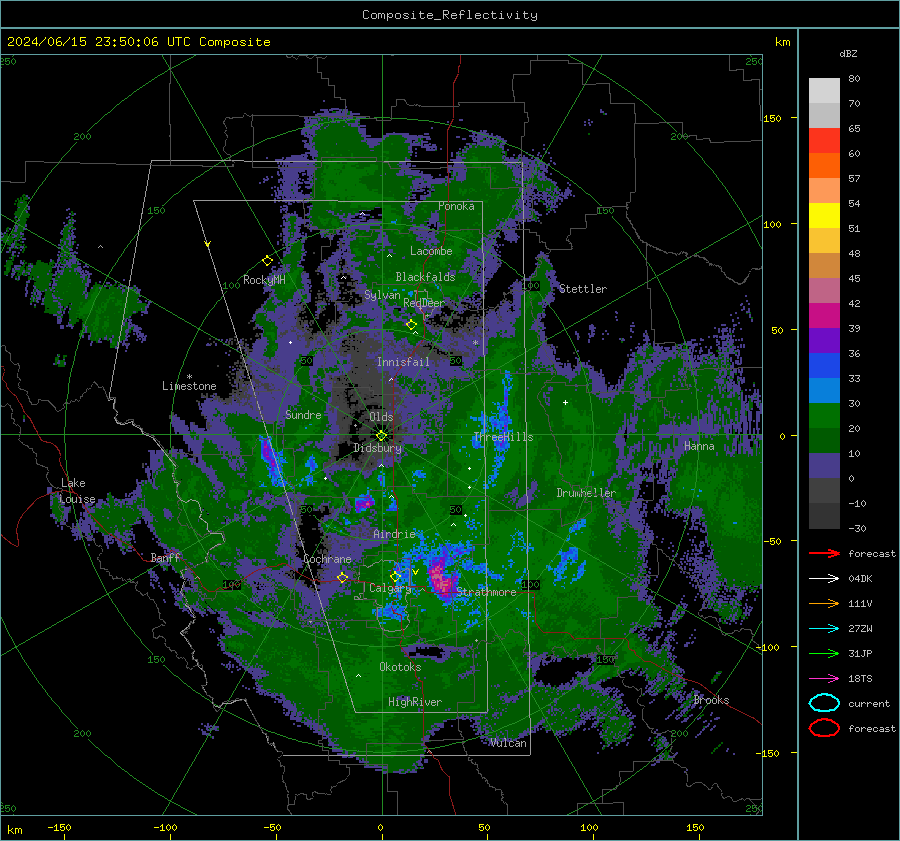Click the Airdrie city label
900x841 pixels.
394,534
